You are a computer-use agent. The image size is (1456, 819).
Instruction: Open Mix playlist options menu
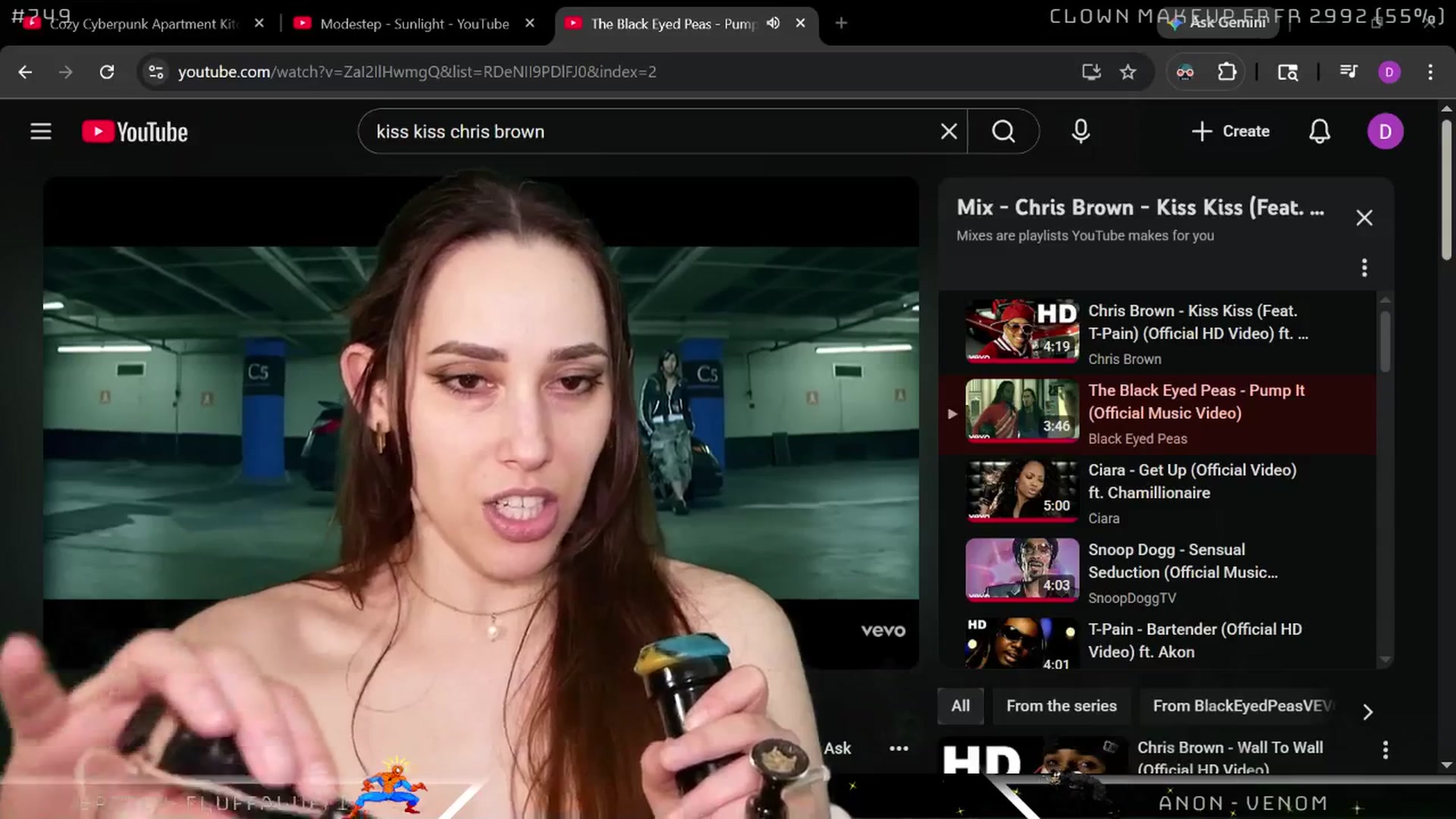tap(1364, 268)
